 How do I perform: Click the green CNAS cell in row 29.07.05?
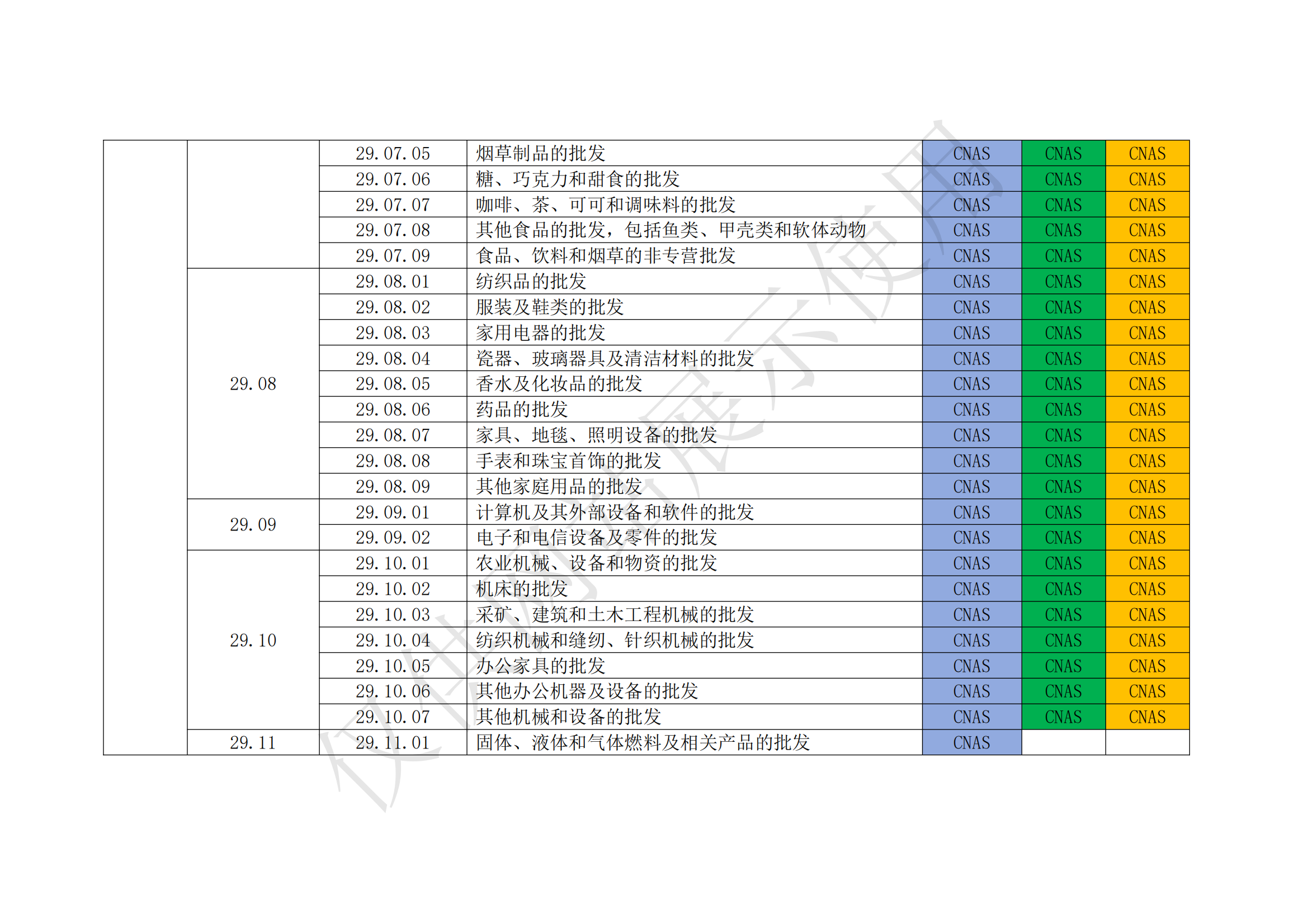pos(1064,153)
